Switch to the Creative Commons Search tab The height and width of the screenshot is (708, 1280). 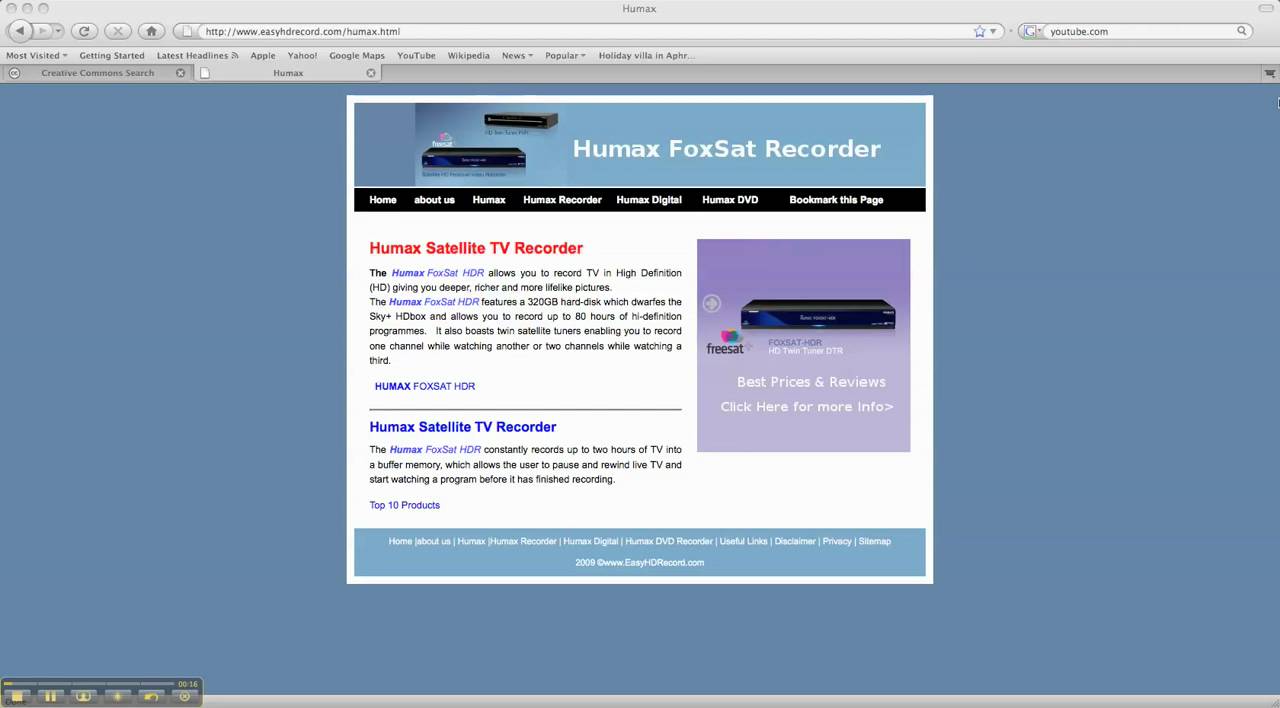coord(97,73)
